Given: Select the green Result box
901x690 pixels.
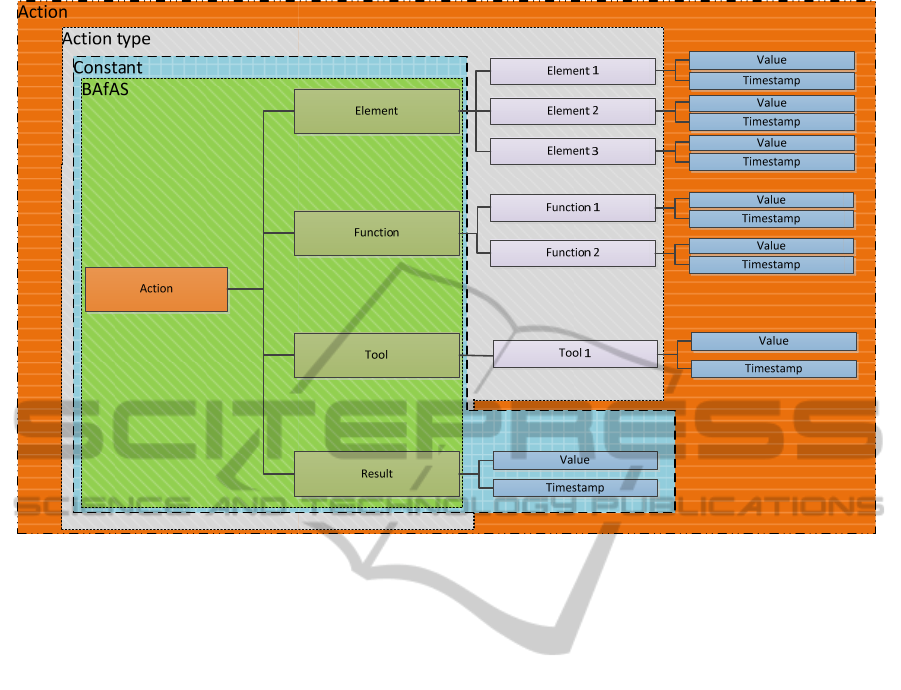Looking at the screenshot, I should pyautogui.click(x=376, y=474).
